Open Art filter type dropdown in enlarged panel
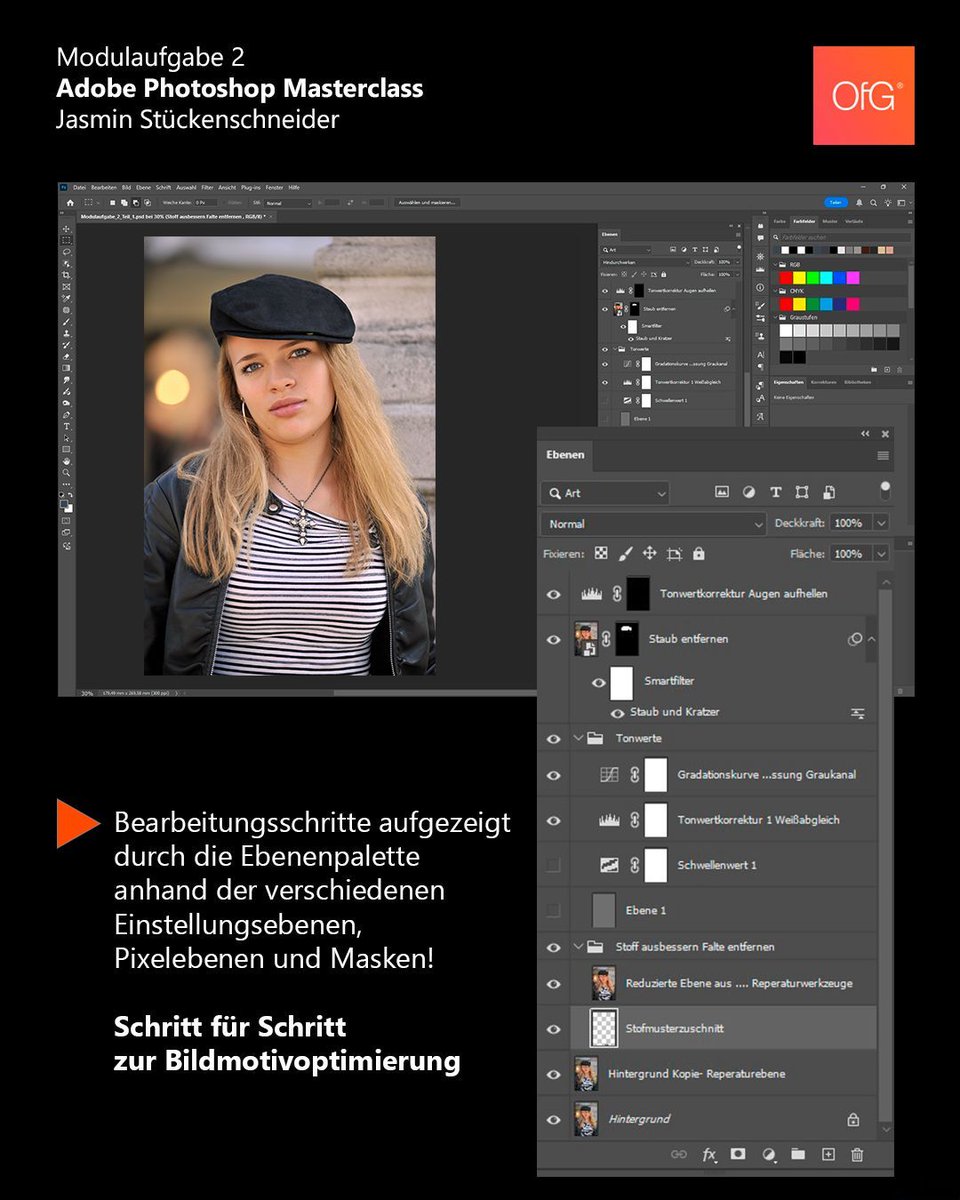960x1200 pixels. pyautogui.click(x=606, y=493)
